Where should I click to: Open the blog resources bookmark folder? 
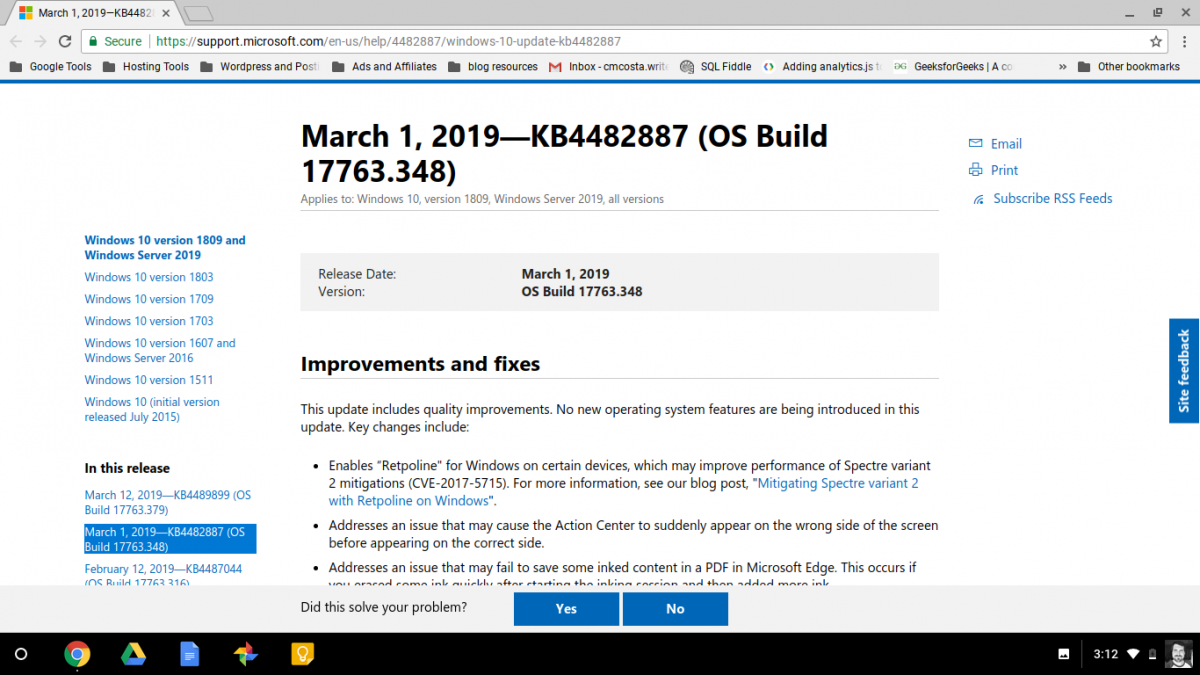pyautogui.click(x=493, y=67)
